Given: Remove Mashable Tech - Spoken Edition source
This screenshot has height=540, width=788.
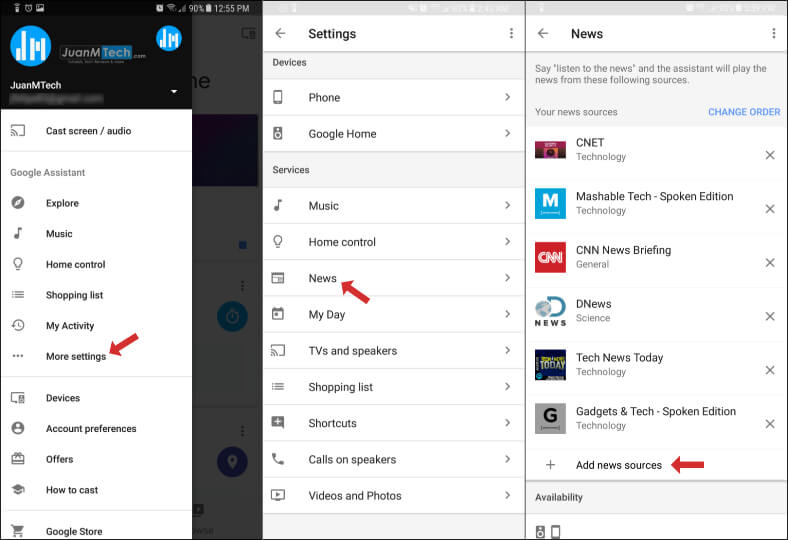Looking at the screenshot, I should pyautogui.click(x=770, y=209).
